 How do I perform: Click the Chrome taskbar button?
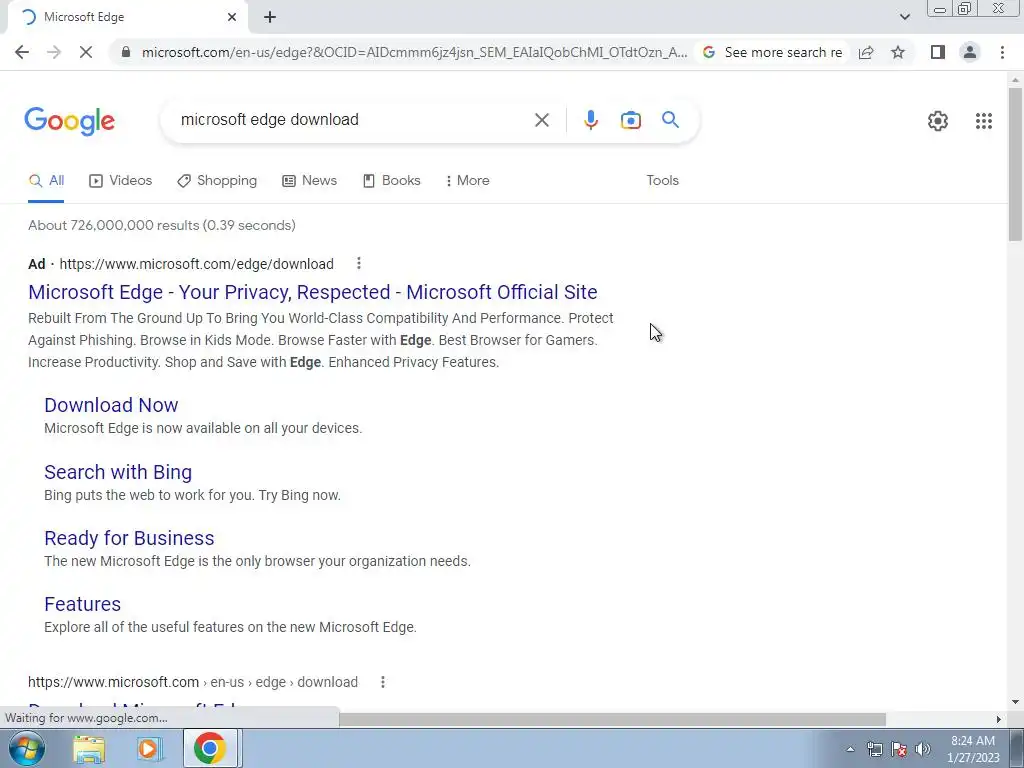pyautogui.click(x=210, y=748)
